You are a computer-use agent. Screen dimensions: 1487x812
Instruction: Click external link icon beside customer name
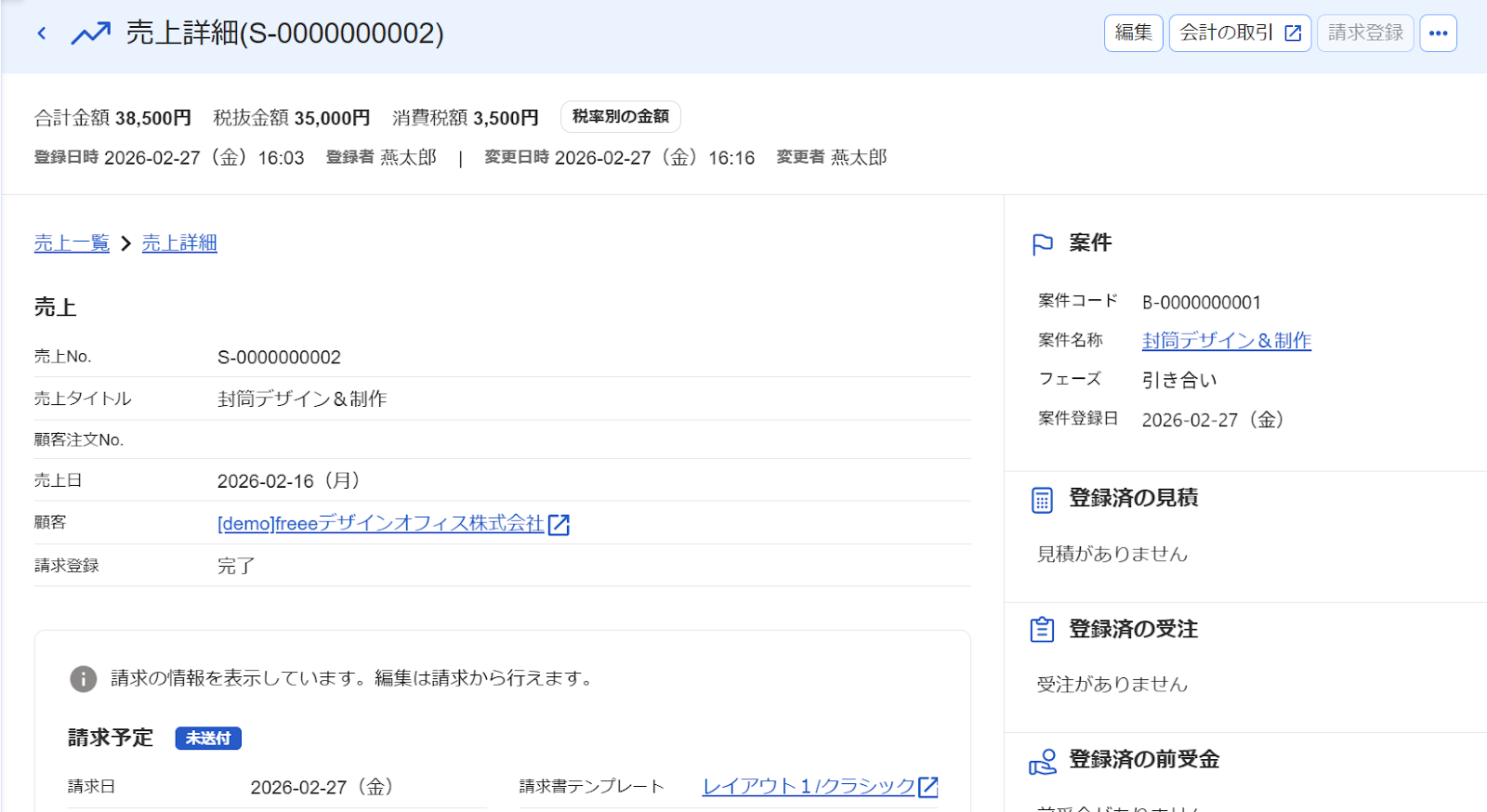[559, 525]
